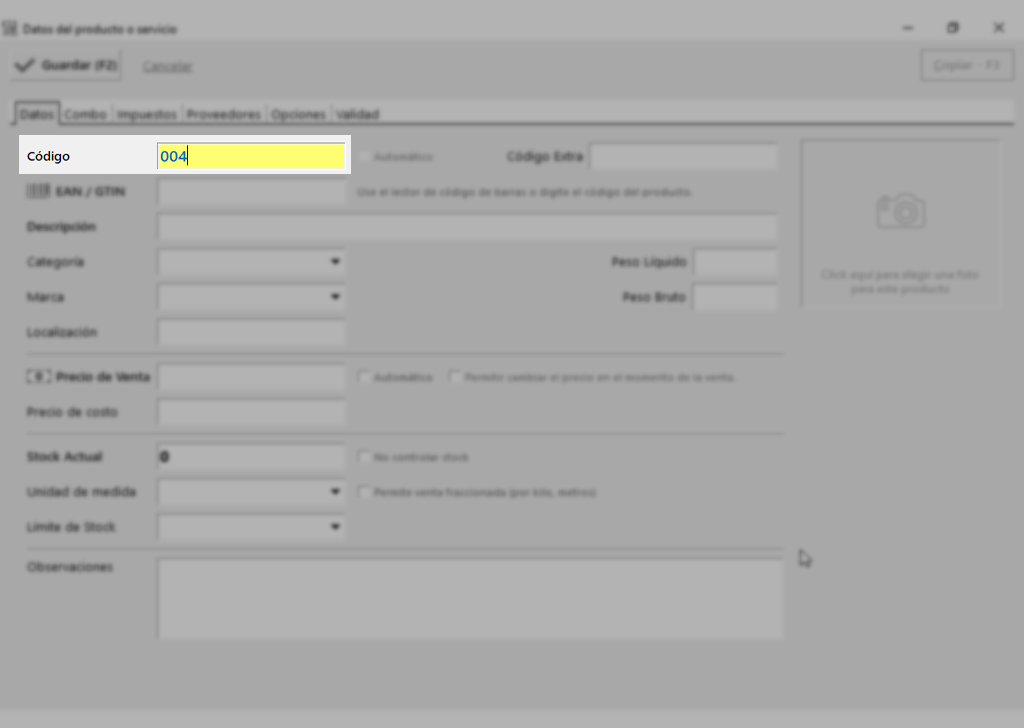Screen dimensions: 1024x728
Task: Save the product with Guardar (F2)
Action: click(x=65, y=65)
